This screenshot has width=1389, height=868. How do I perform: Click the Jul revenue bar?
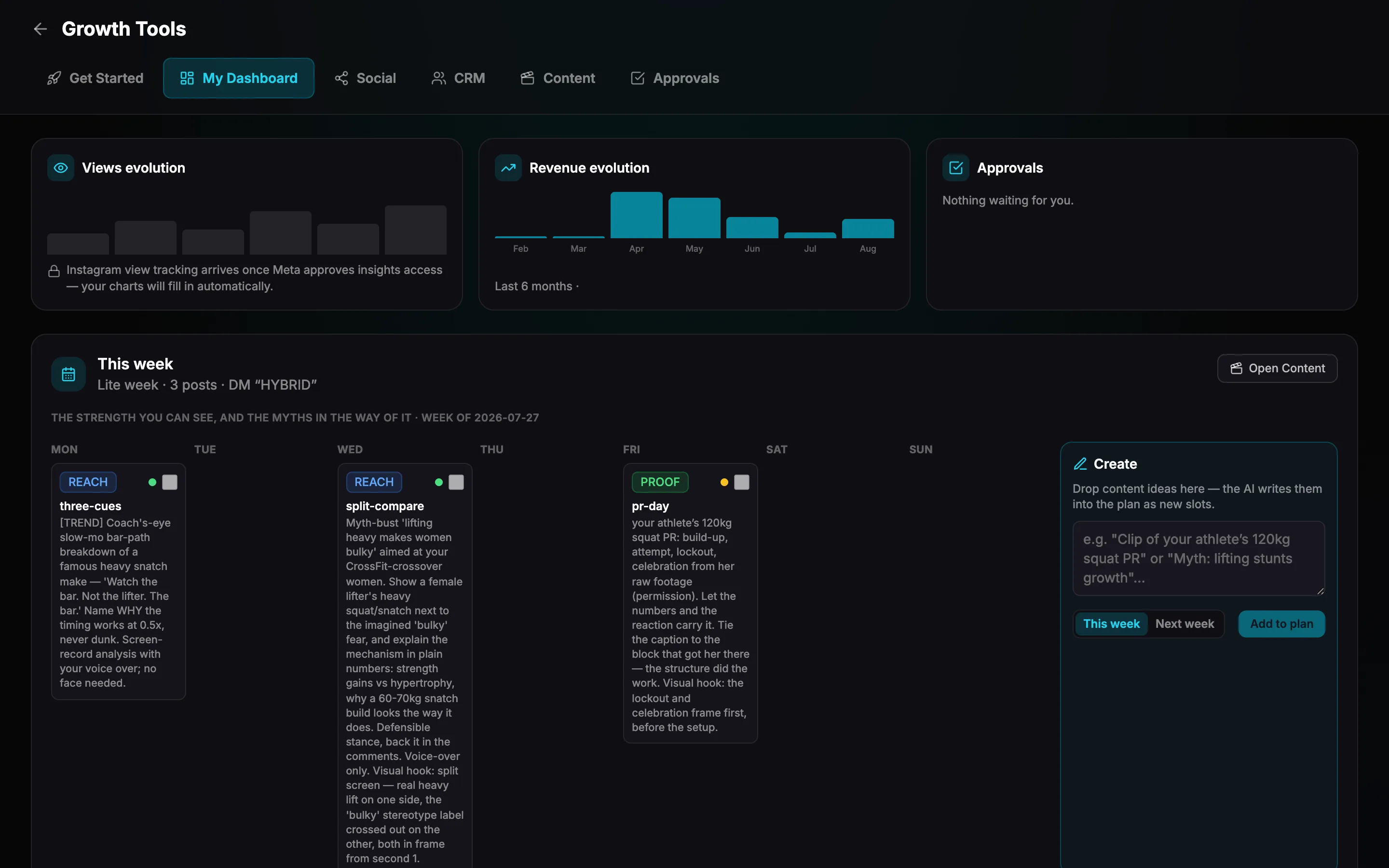pyautogui.click(x=810, y=235)
